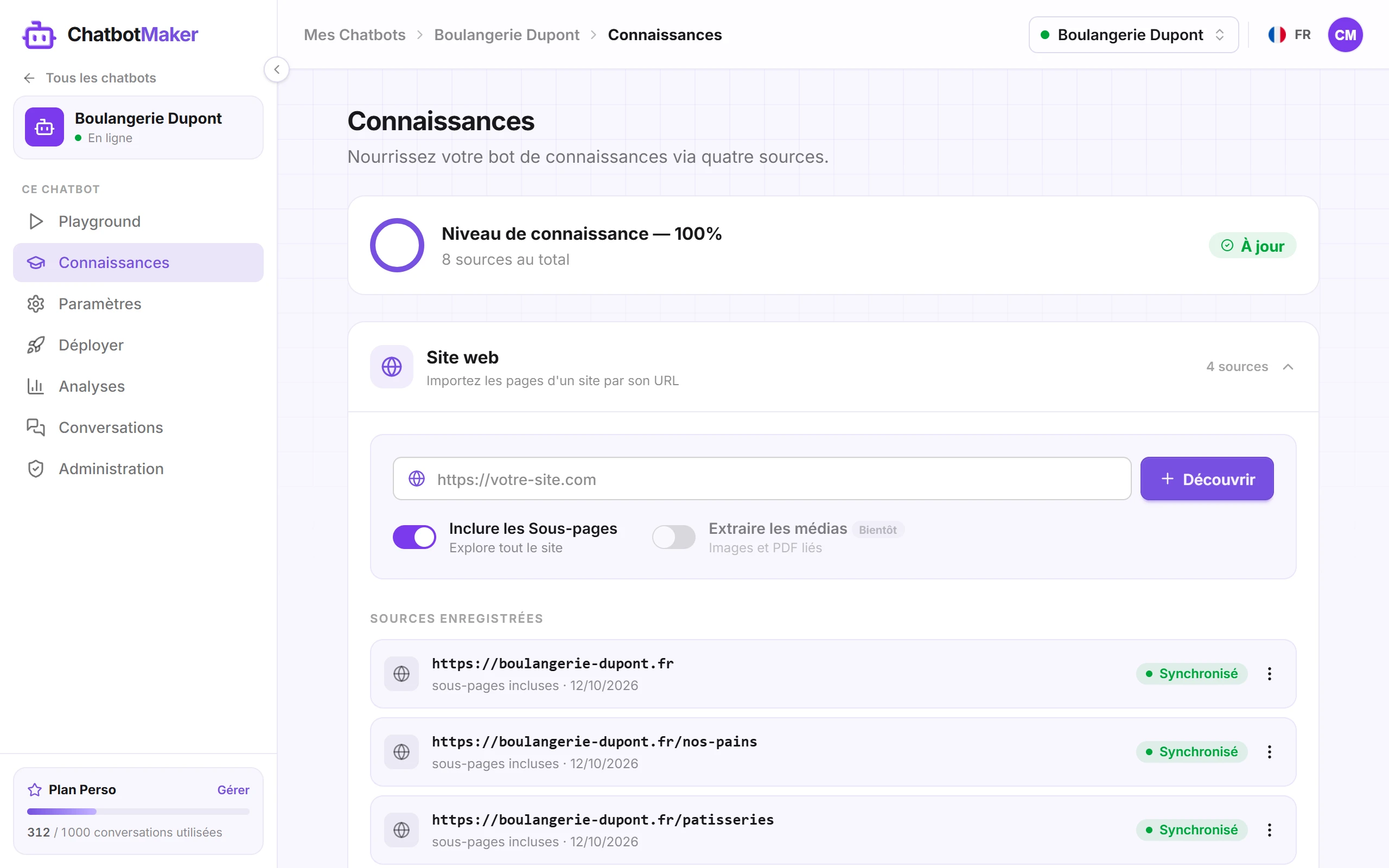1389x868 pixels.
Task: Click the À jour status badge
Action: (x=1252, y=246)
